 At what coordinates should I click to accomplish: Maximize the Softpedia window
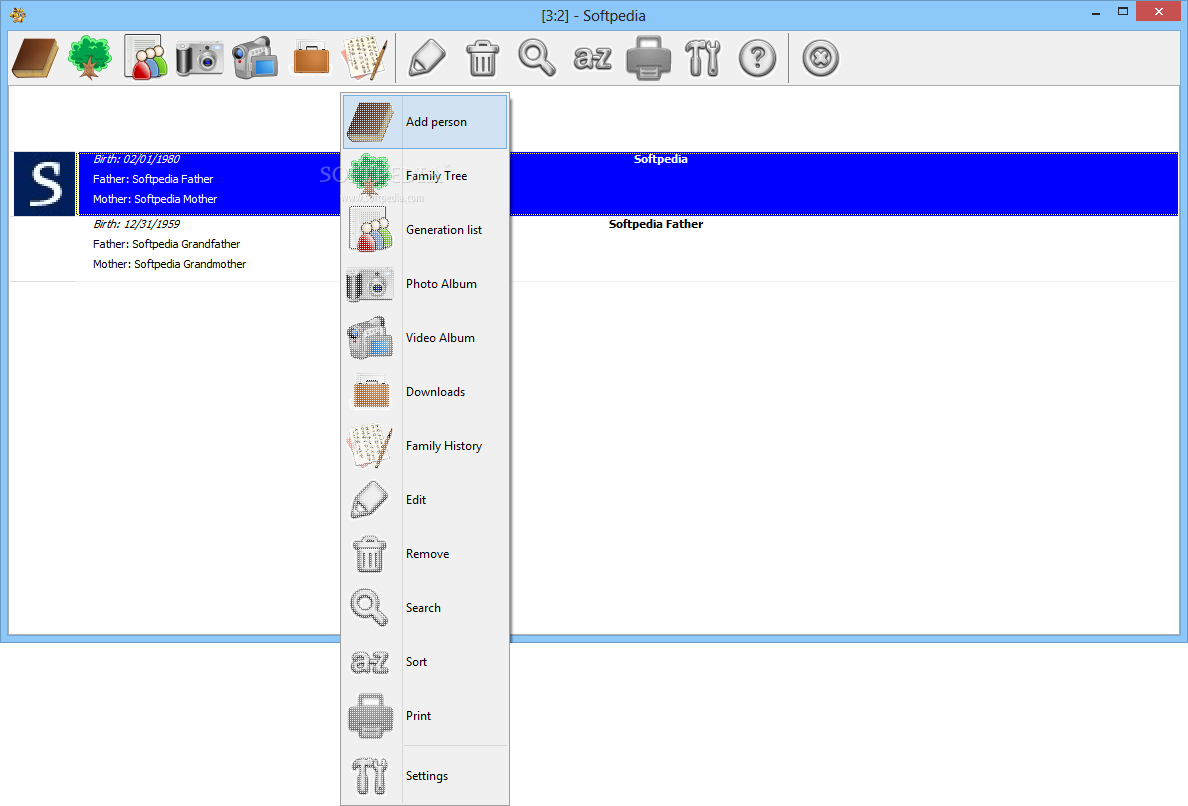[1123, 11]
